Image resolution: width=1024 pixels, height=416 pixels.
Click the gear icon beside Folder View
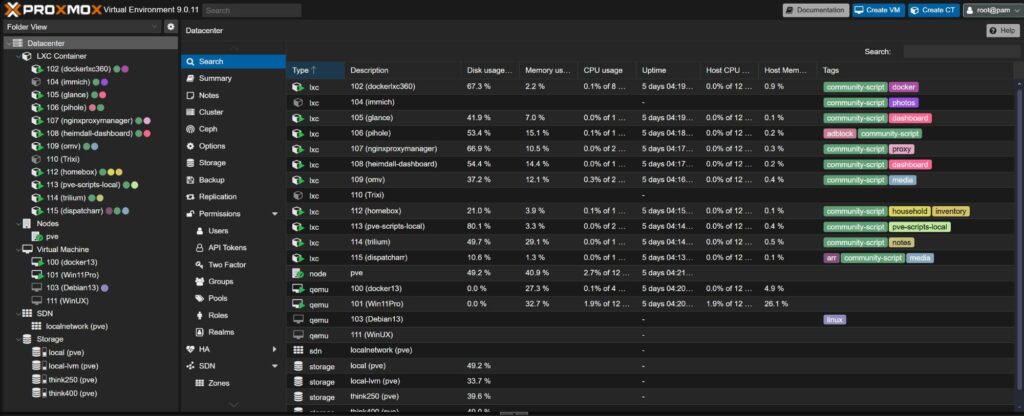click(x=170, y=27)
